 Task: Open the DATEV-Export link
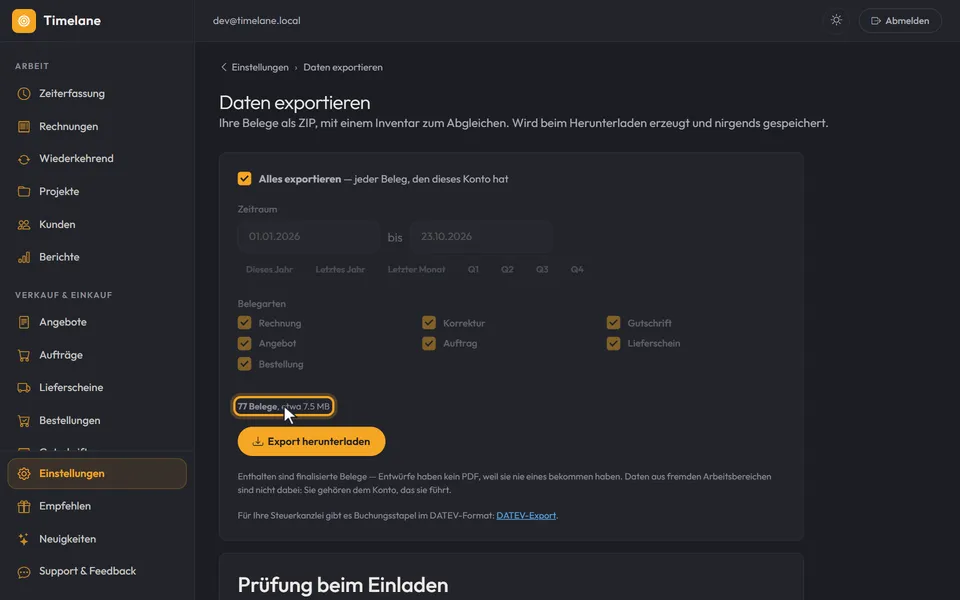(x=526, y=516)
